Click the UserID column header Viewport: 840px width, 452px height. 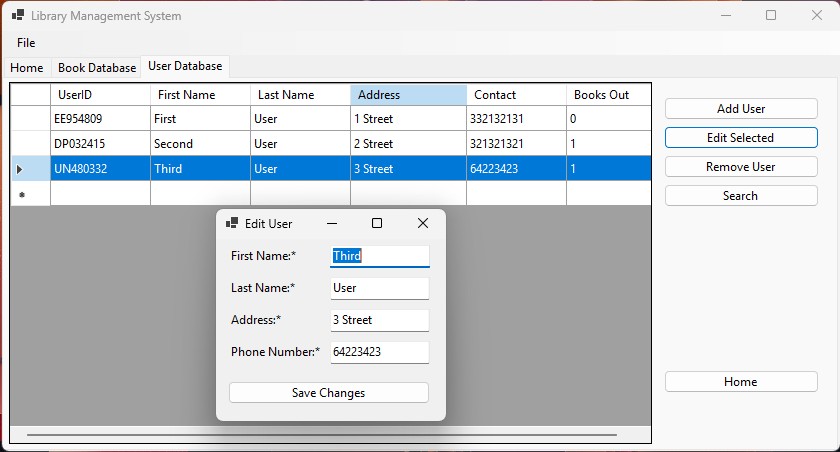coord(100,95)
